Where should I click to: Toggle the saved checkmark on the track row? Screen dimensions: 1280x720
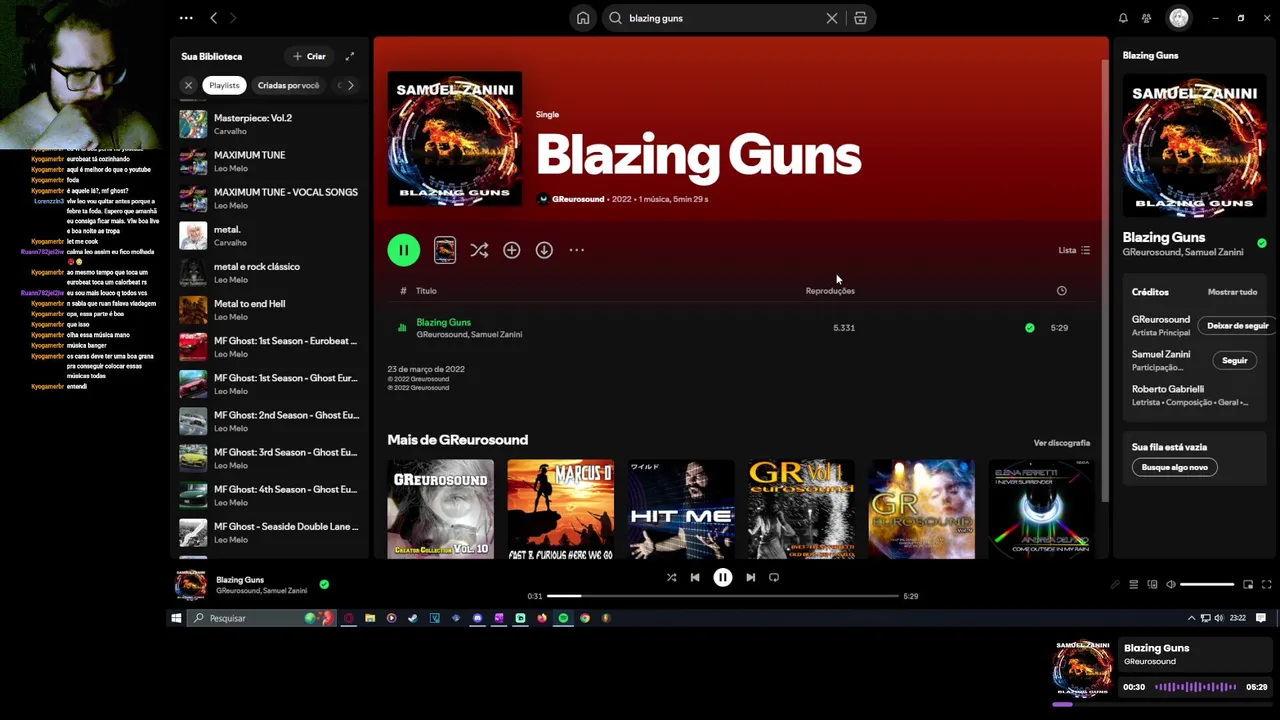point(1030,328)
